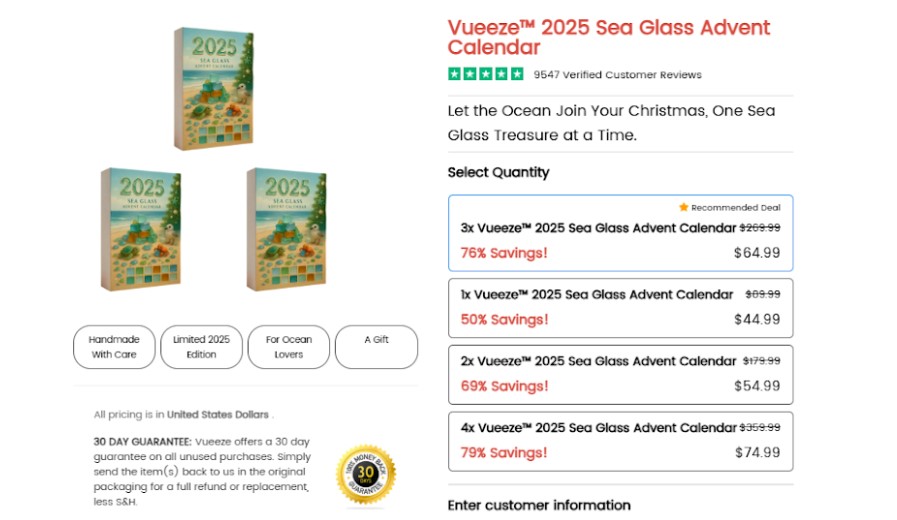Click the 30-day money back guarantee badge
Image resolution: width=897 pixels, height=520 pixels.
click(x=366, y=473)
